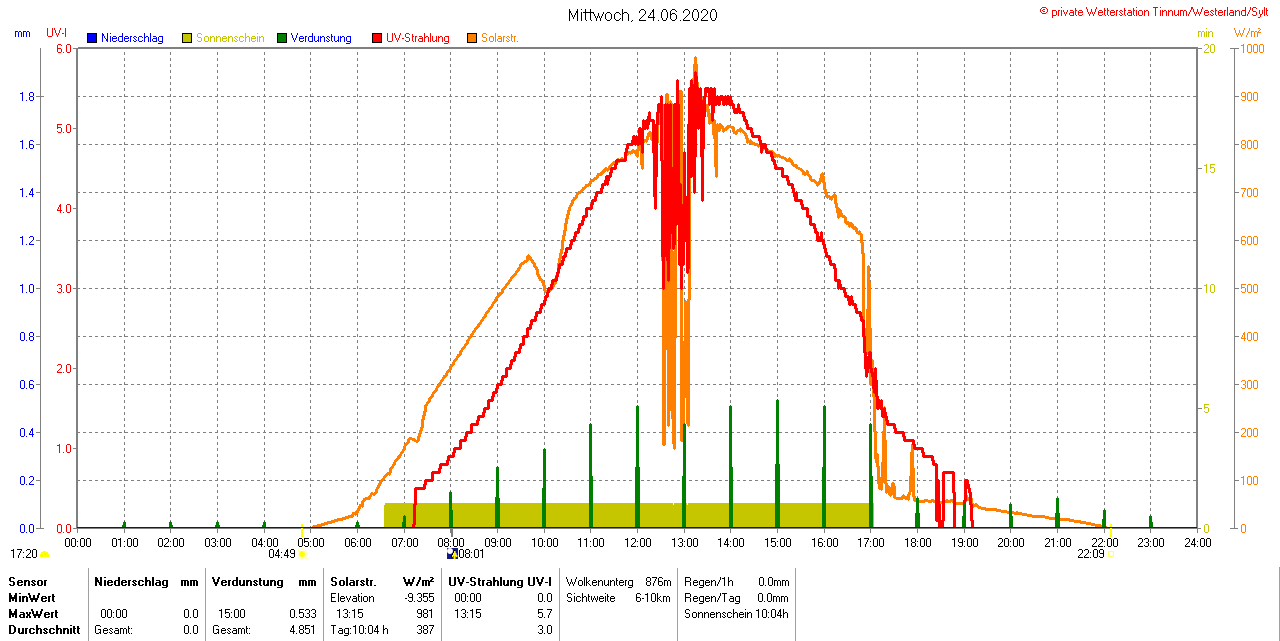Click the 22:09 sunset time text
Image resolution: width=1280 pixels, height=641 pixels.
coord(1091,554)
